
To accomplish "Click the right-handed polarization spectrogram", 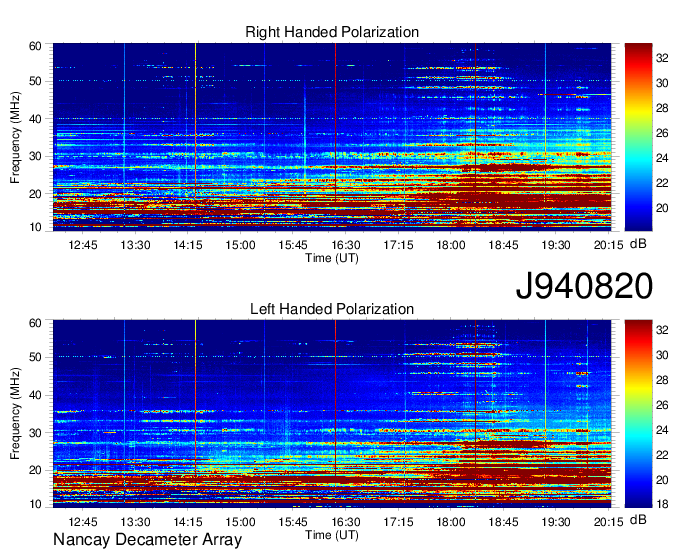I will pyautogui.click(x=332, y=137).
